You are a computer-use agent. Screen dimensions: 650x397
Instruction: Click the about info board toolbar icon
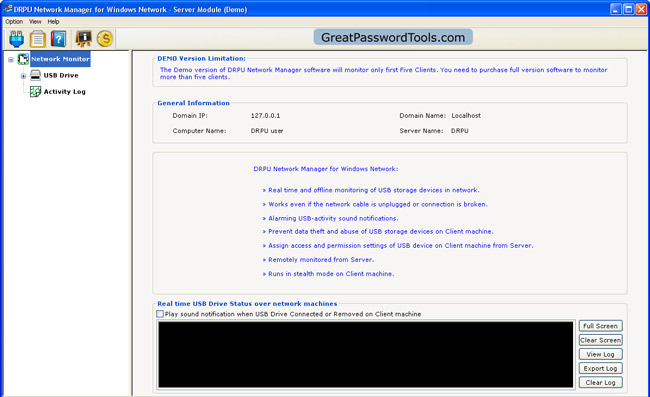point(83,39)
